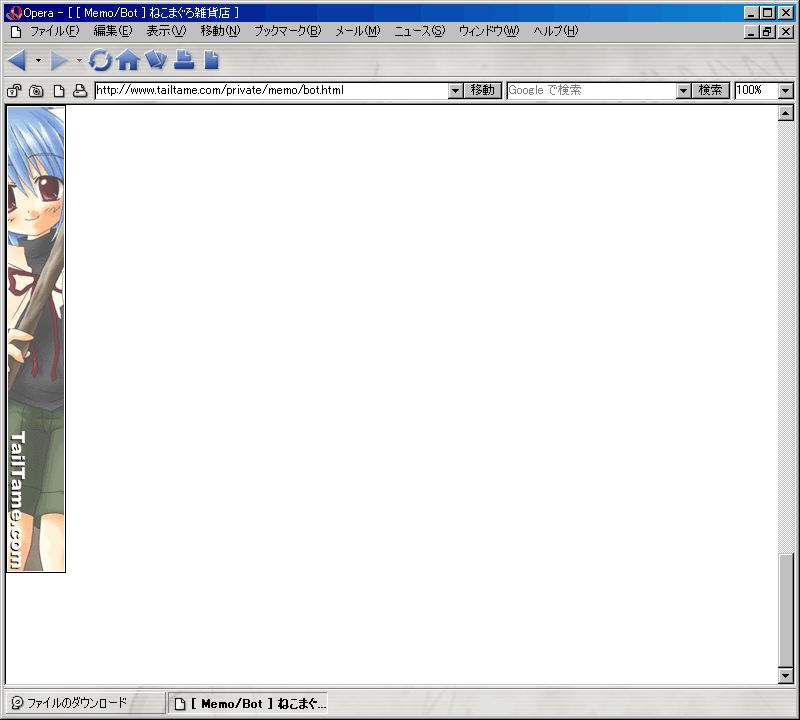This screenshot has height=720, width=800.
Task: Go back with the Back arrow
Action: click(17, 60)
